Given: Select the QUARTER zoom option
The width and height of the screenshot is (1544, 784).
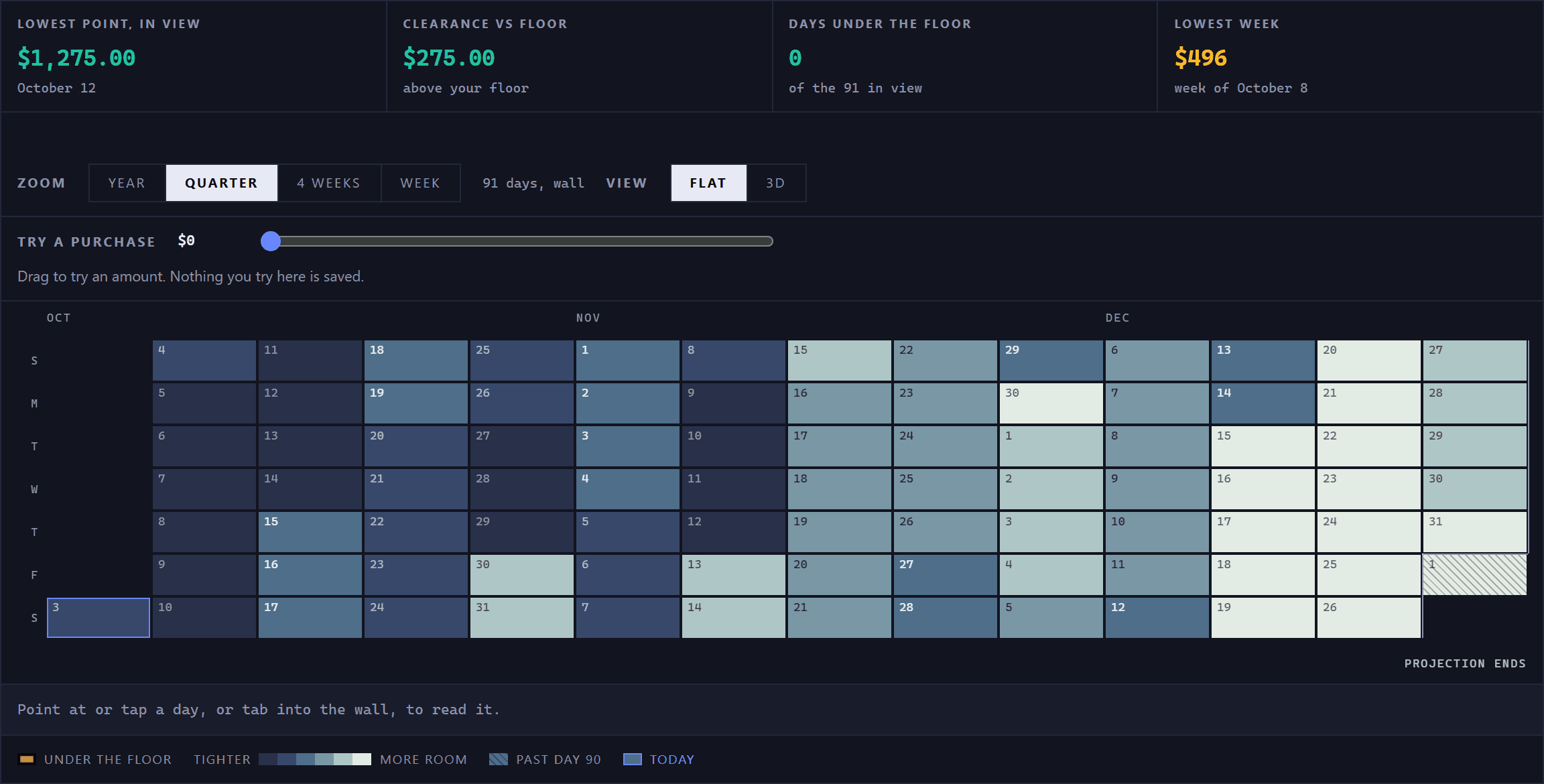Looking at the screenshot, I should 222,183.
